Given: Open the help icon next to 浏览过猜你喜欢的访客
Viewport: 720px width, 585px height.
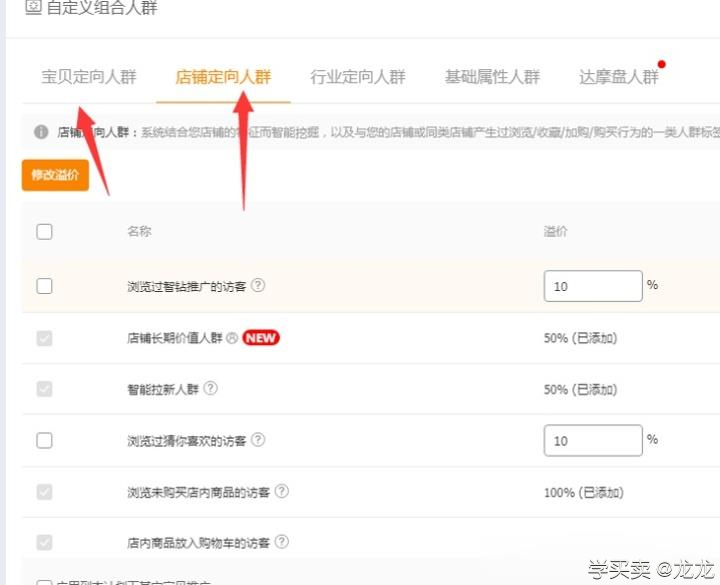Looking at the screenshot, I should (x=258, y=440).
